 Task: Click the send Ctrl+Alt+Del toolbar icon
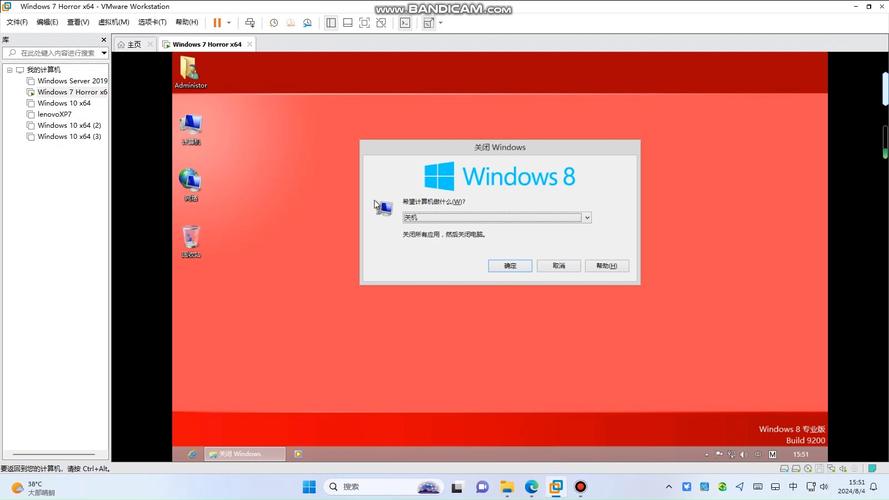(249, 23)
